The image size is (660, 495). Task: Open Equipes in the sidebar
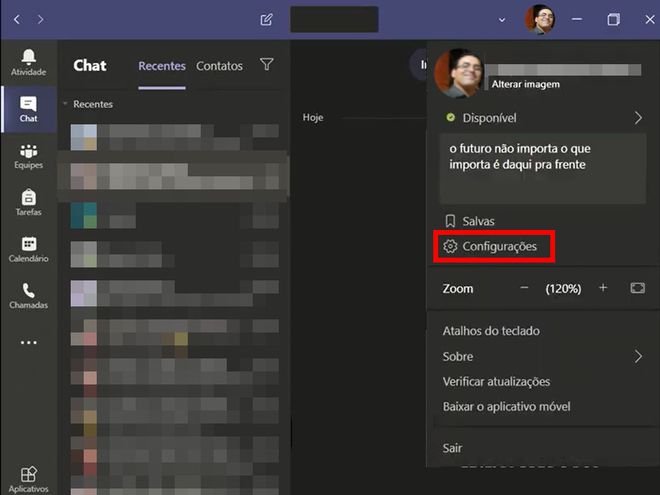click(x=29, y=156)
